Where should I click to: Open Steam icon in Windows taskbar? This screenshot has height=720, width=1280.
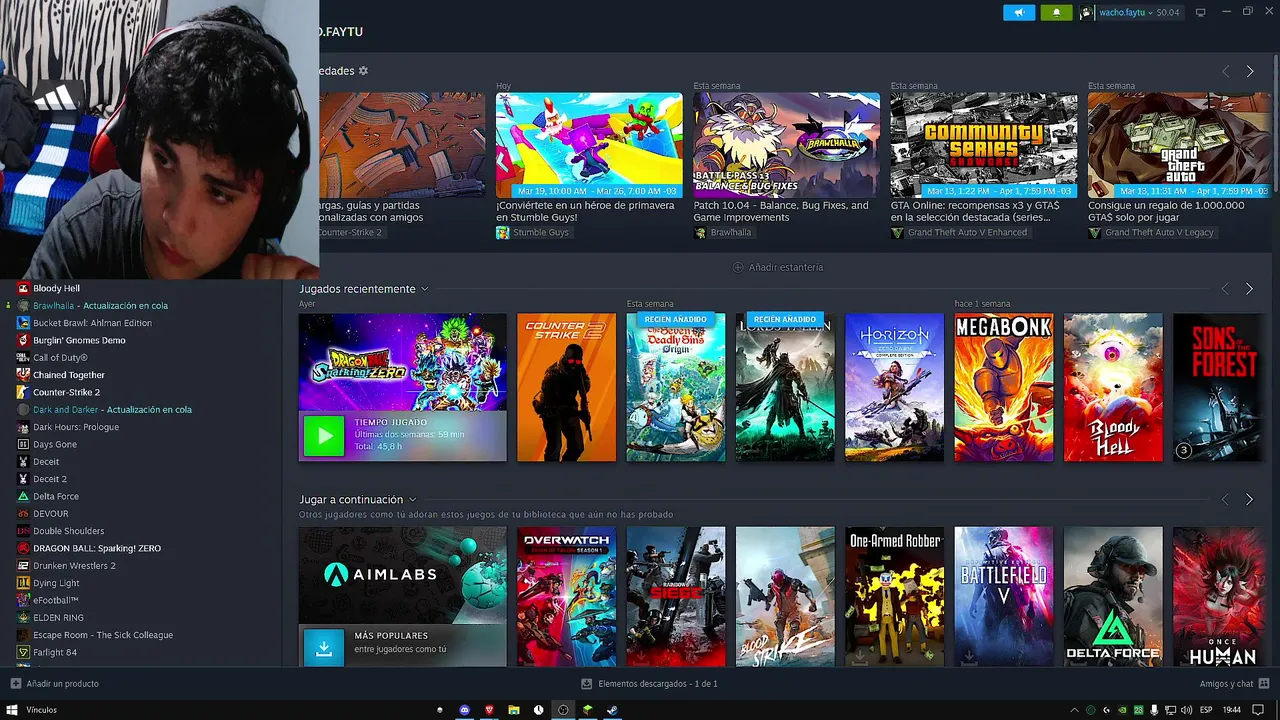(x=612, y=710)
